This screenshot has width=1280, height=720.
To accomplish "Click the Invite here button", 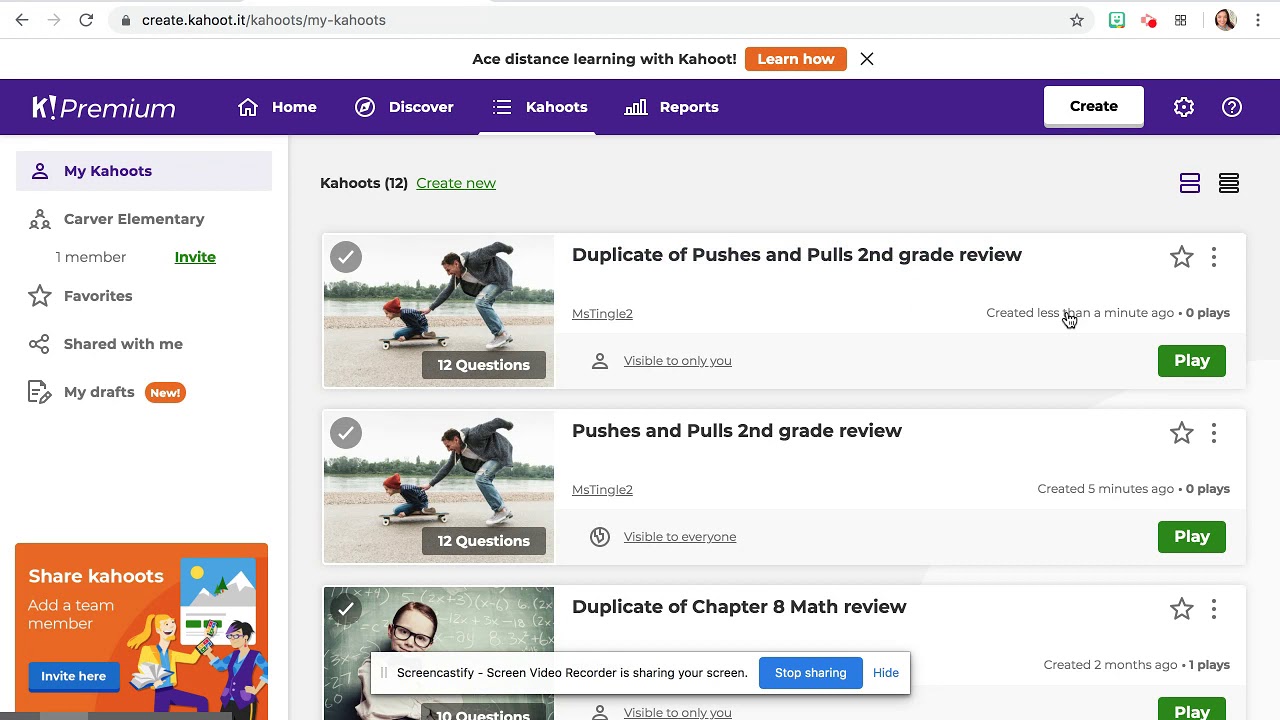I will point(73,676).
